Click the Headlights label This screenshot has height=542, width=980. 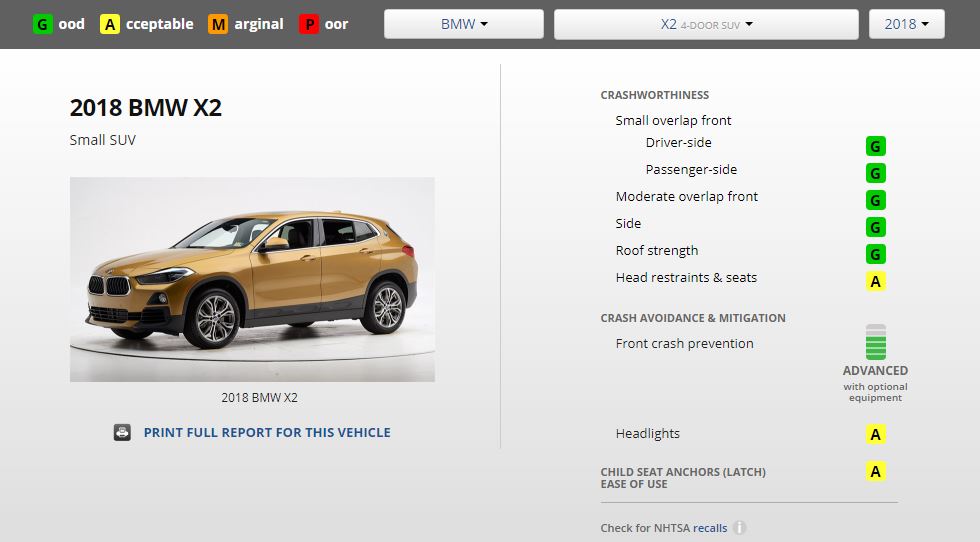coord(648,434)
